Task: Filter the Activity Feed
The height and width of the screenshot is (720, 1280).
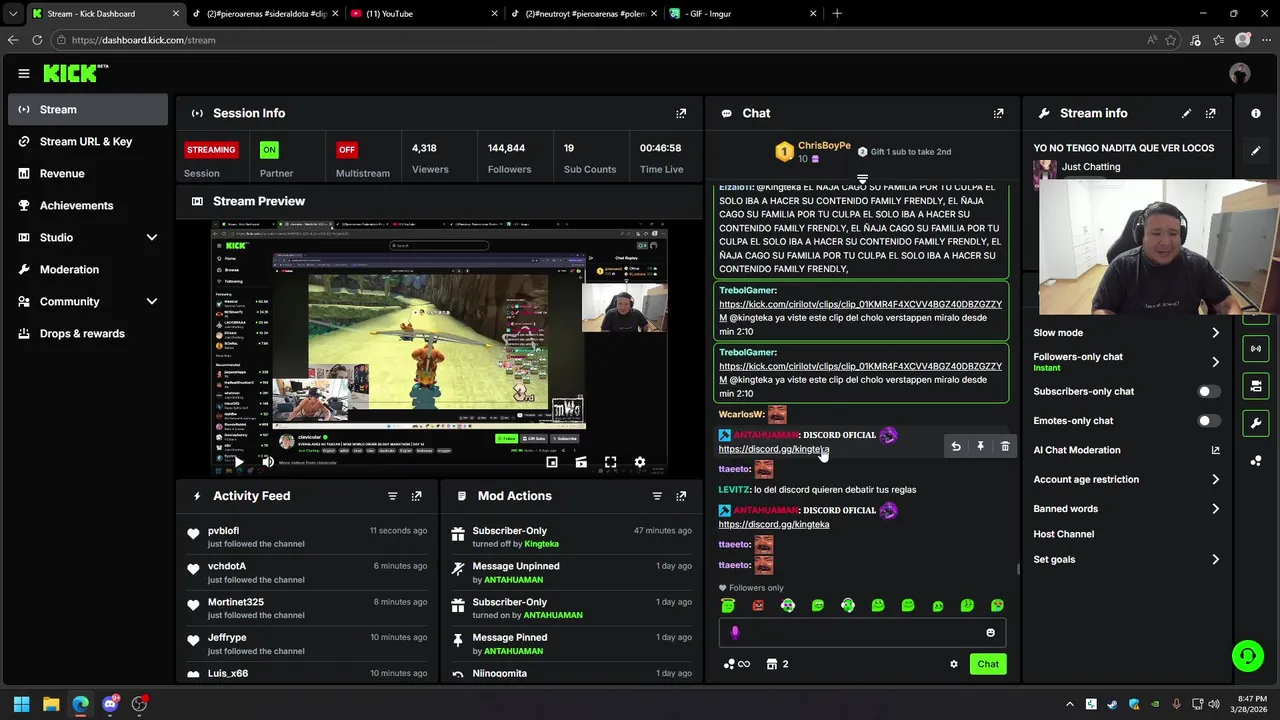Action: pyautogui.click(x=392, y=496)
